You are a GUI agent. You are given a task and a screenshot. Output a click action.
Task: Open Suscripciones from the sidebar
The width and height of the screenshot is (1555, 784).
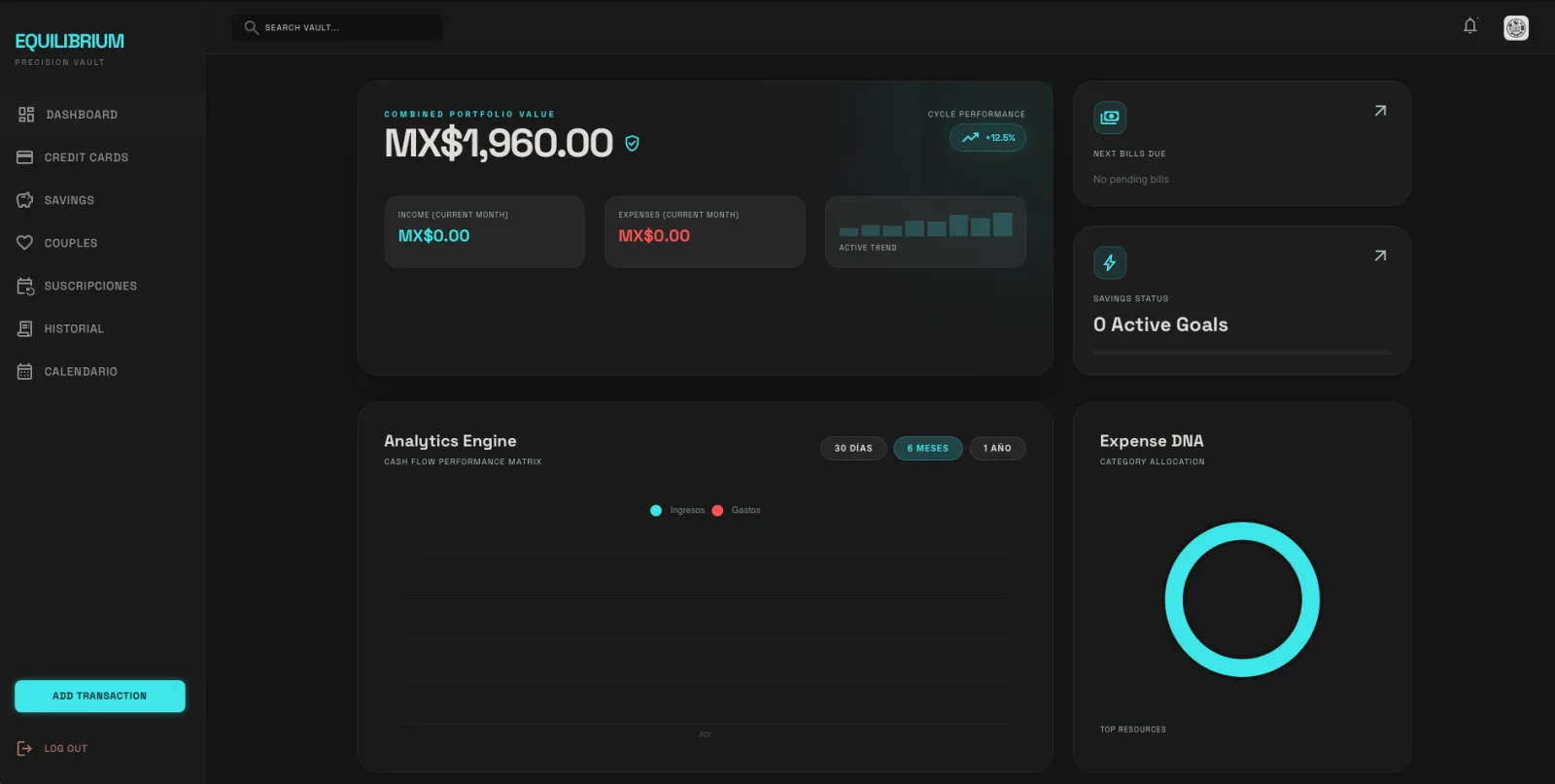pos(103,286)
